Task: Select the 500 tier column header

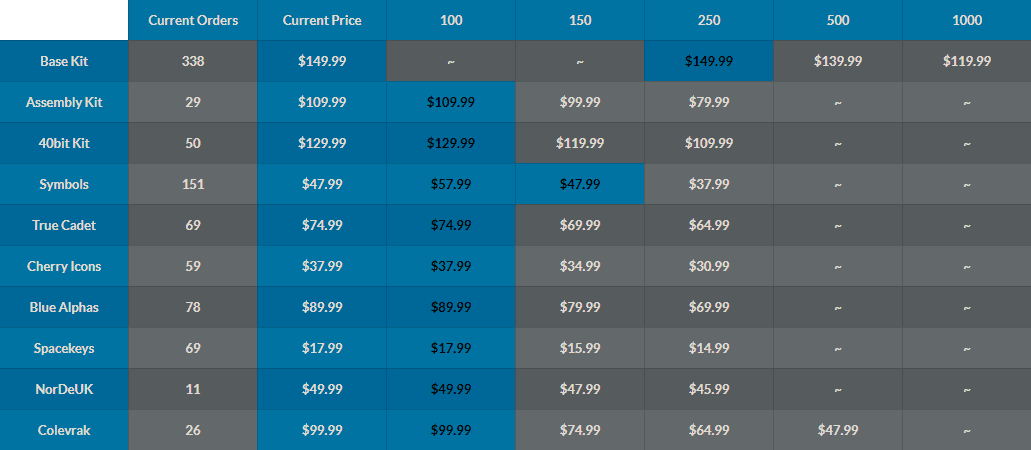Action: click(x=838, y=20)
